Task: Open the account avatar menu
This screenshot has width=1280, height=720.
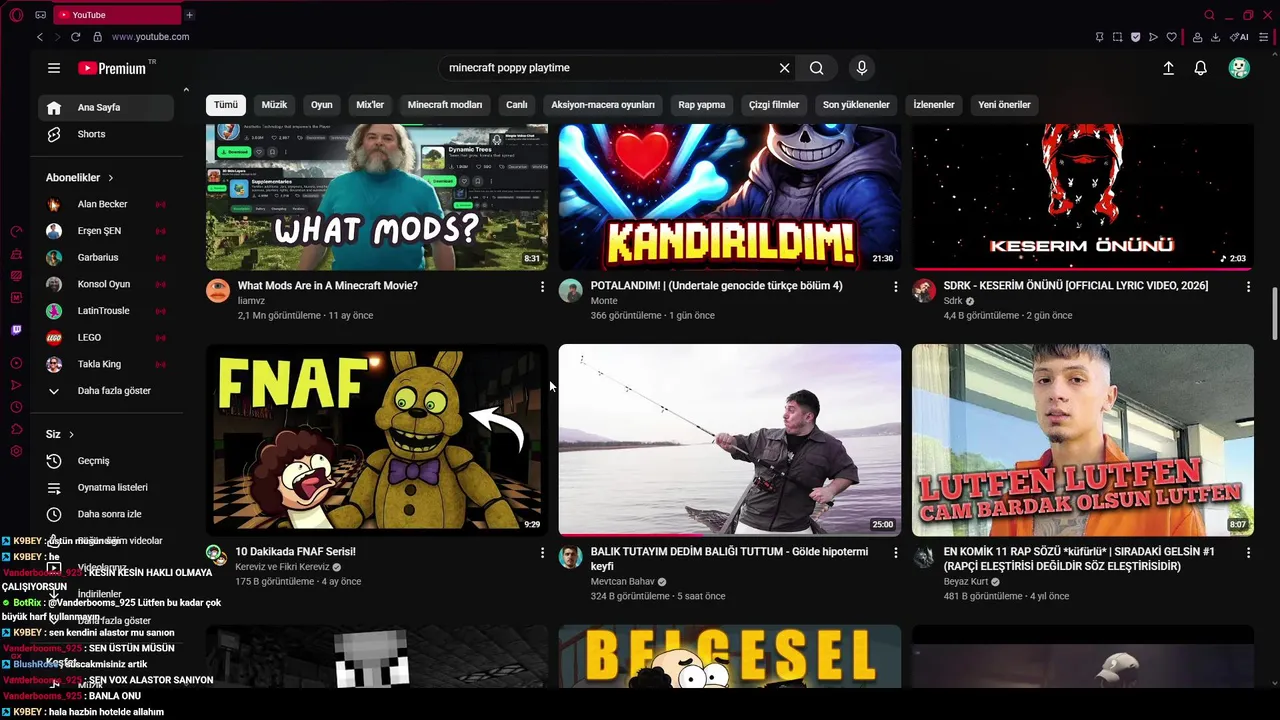Action: tap(1239, 68)
